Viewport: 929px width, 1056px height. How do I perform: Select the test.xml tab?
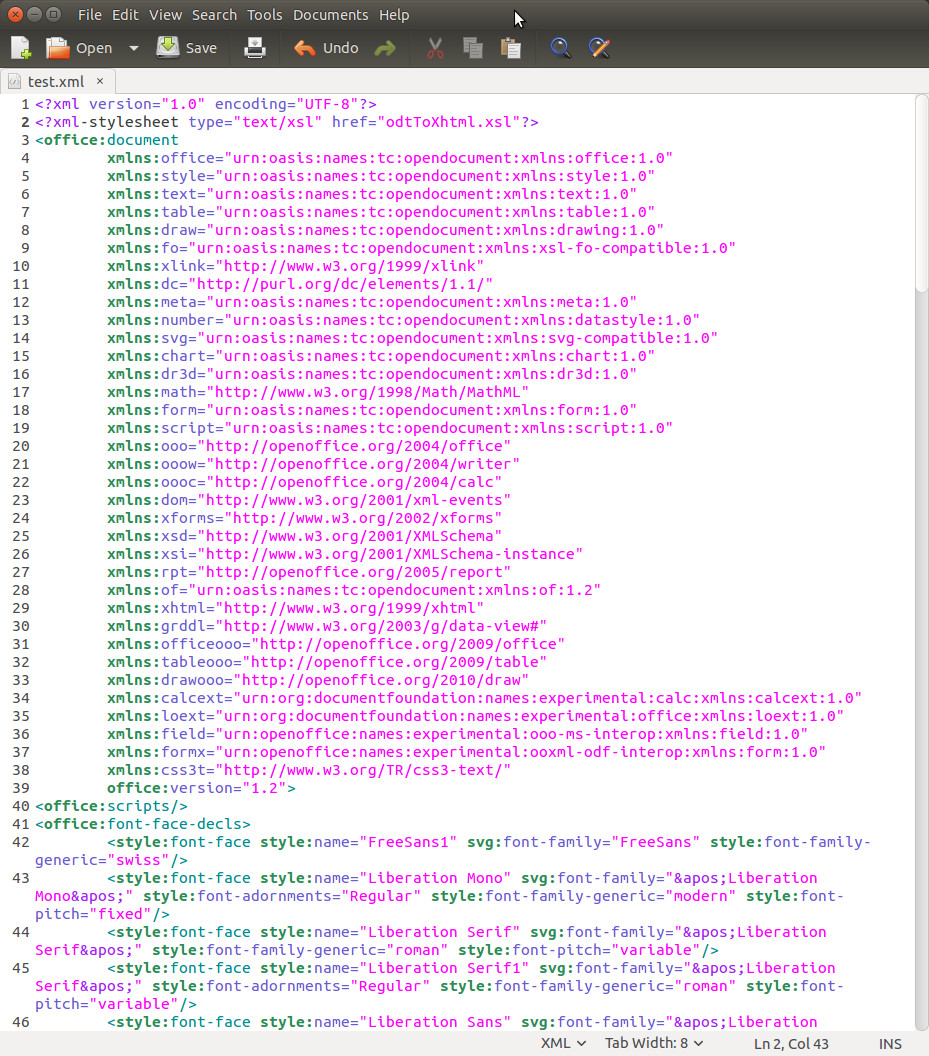(55, 81)
